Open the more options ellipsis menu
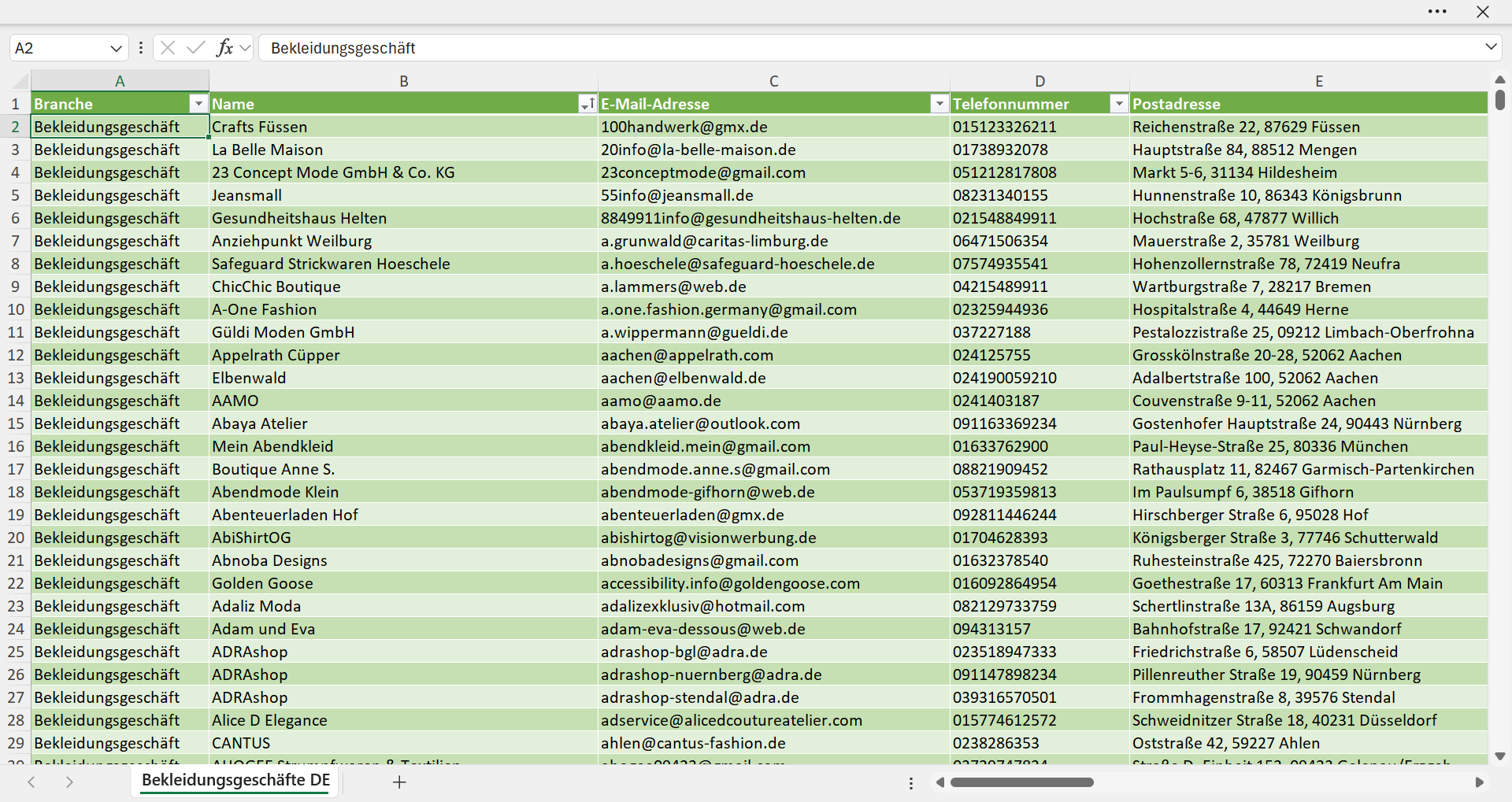Image resolution: width=1512 pixels, height=802 pixels. click(1437, 12)
